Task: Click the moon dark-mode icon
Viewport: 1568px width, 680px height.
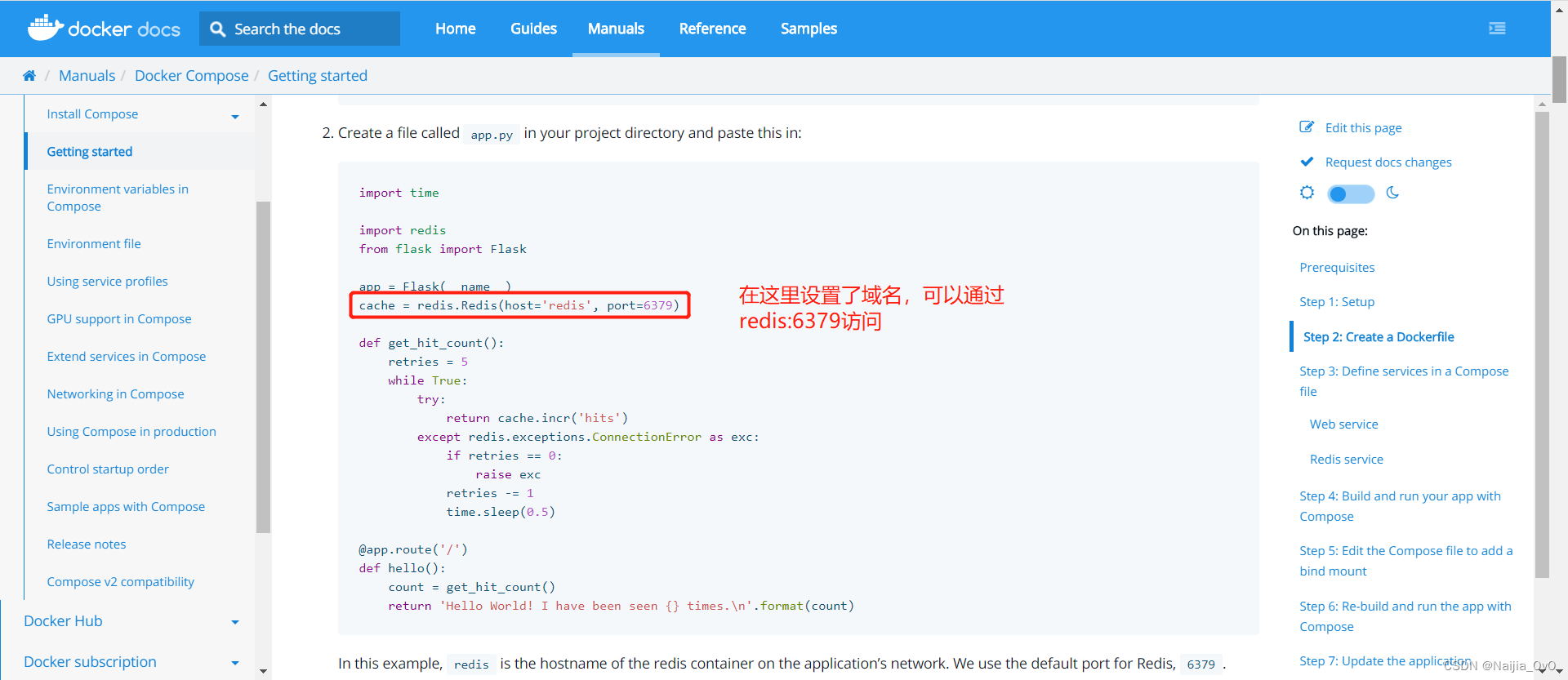Action: [x=1393, y=193]
